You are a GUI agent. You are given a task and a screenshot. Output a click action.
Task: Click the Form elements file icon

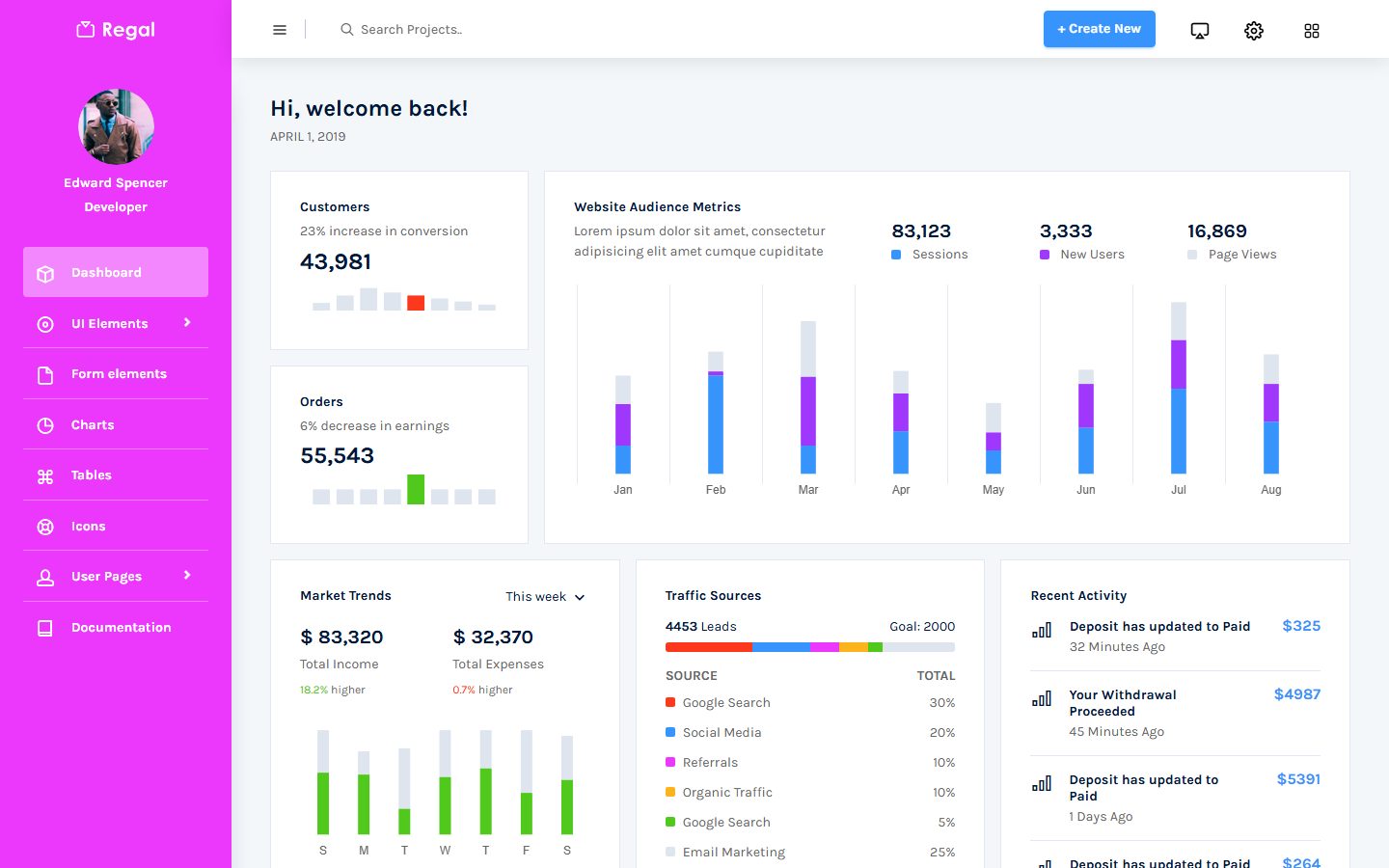pos(45,374)
